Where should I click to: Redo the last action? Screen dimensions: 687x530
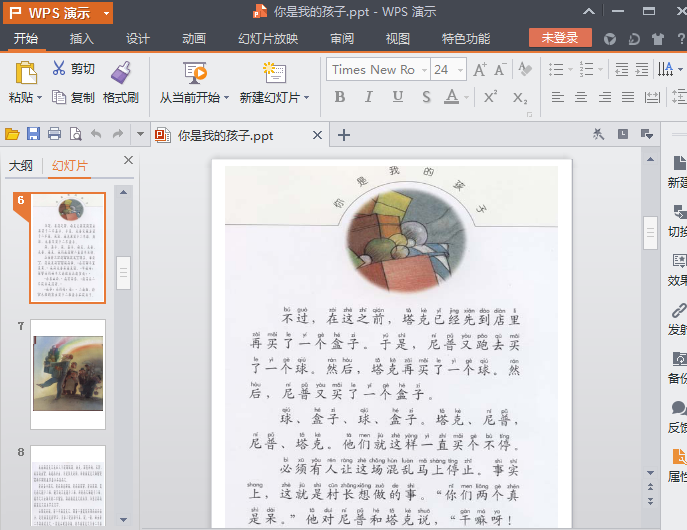click(117, 134)
